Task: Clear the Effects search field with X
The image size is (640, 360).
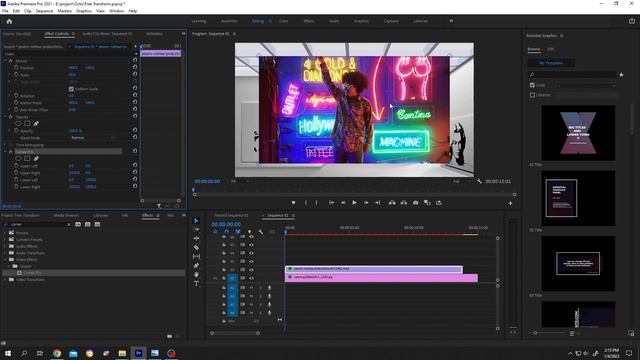Action: tap(69, 224)
